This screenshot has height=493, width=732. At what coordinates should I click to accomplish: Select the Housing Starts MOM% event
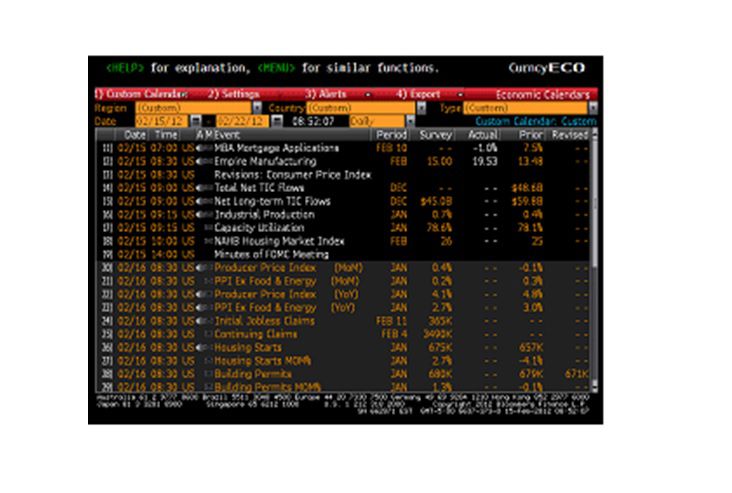[x=263, y=361]
